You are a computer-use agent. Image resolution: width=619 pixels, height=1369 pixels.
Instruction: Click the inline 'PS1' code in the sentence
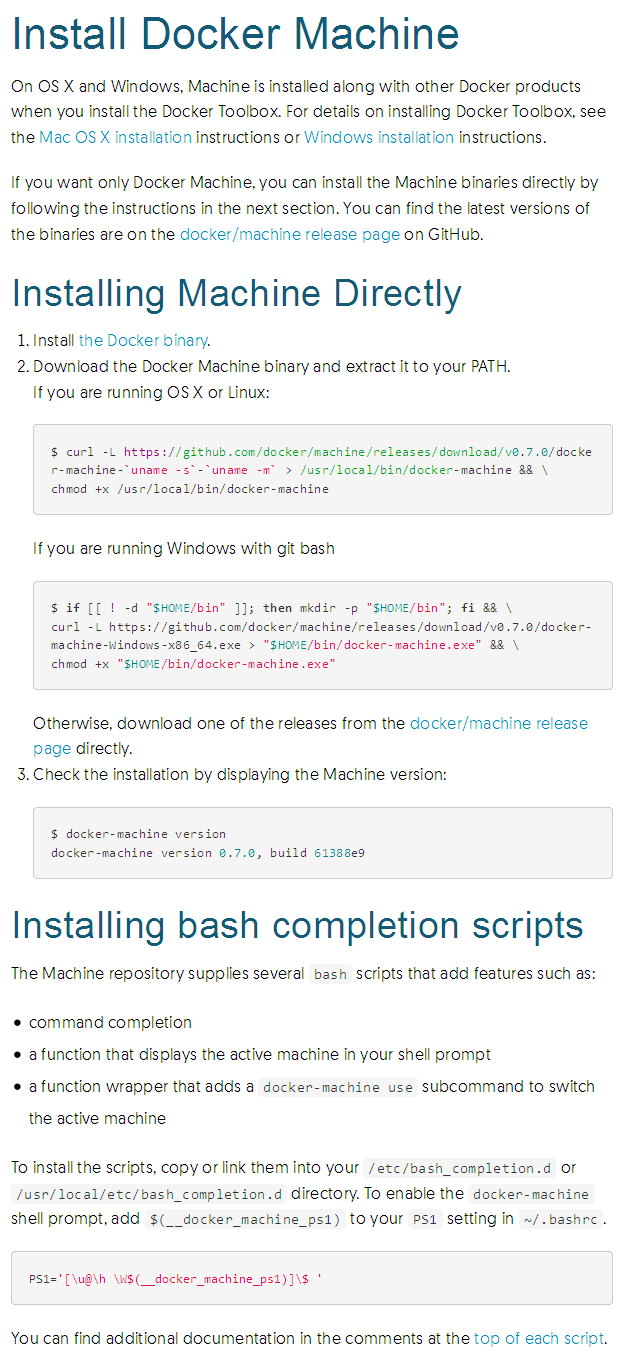(x=426, y=1220)
